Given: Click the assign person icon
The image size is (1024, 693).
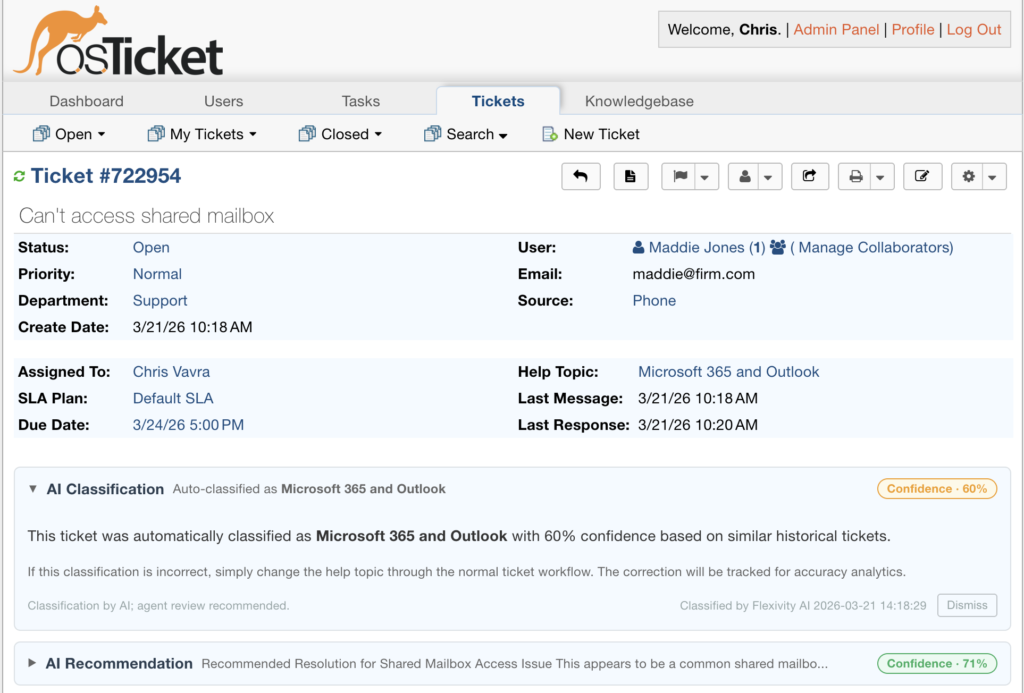Looking at the screenshot, I should tap(744, 177).
